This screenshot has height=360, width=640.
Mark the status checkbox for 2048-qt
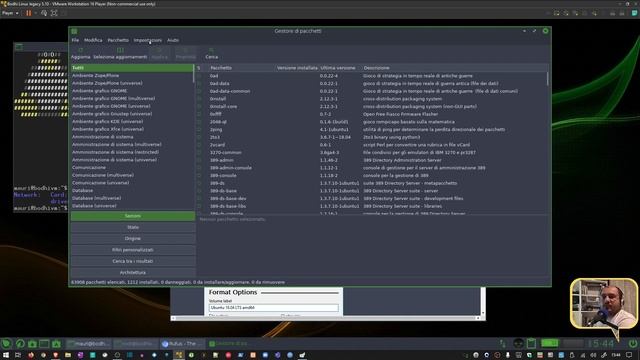(x=199, y=122)
